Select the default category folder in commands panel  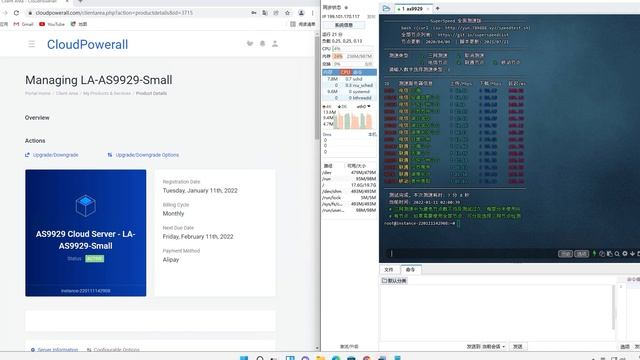coord(394,281)
